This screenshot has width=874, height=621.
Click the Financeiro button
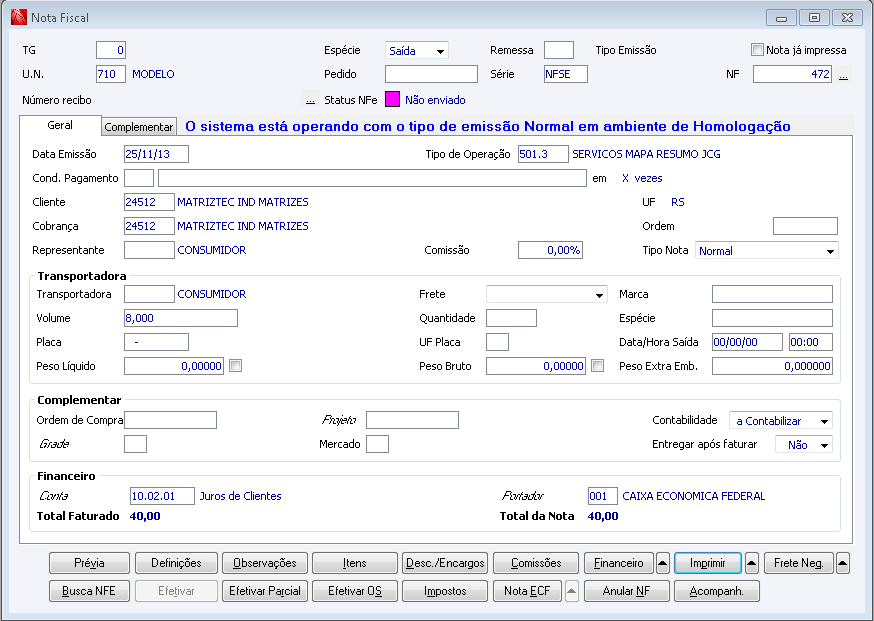click(619, 563)
